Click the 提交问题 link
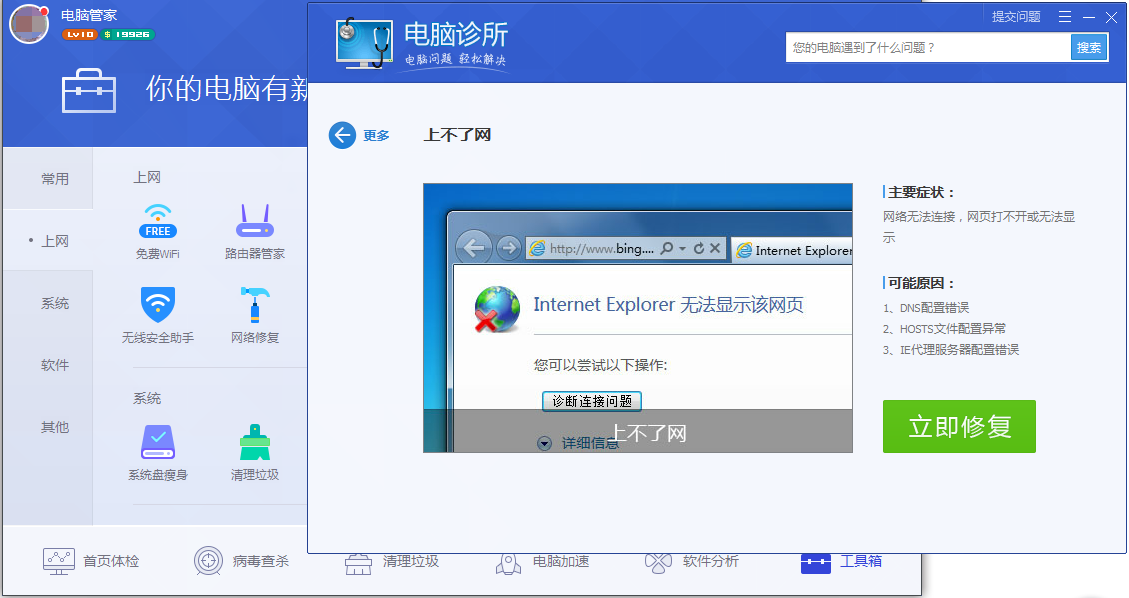The height and width of the screenshot is (598, 1129). click(1016, 17)
